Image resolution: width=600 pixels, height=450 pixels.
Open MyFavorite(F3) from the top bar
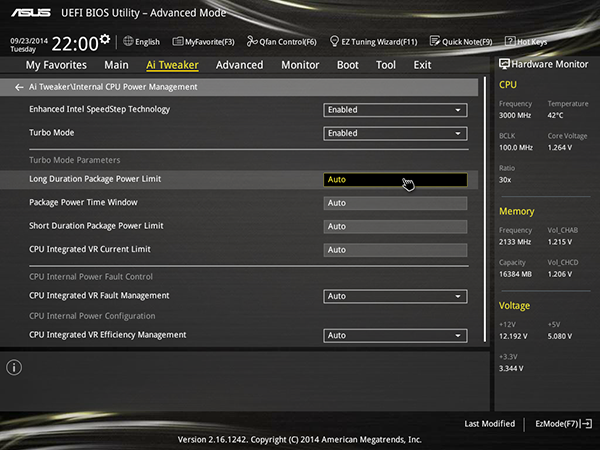point(203,42)
